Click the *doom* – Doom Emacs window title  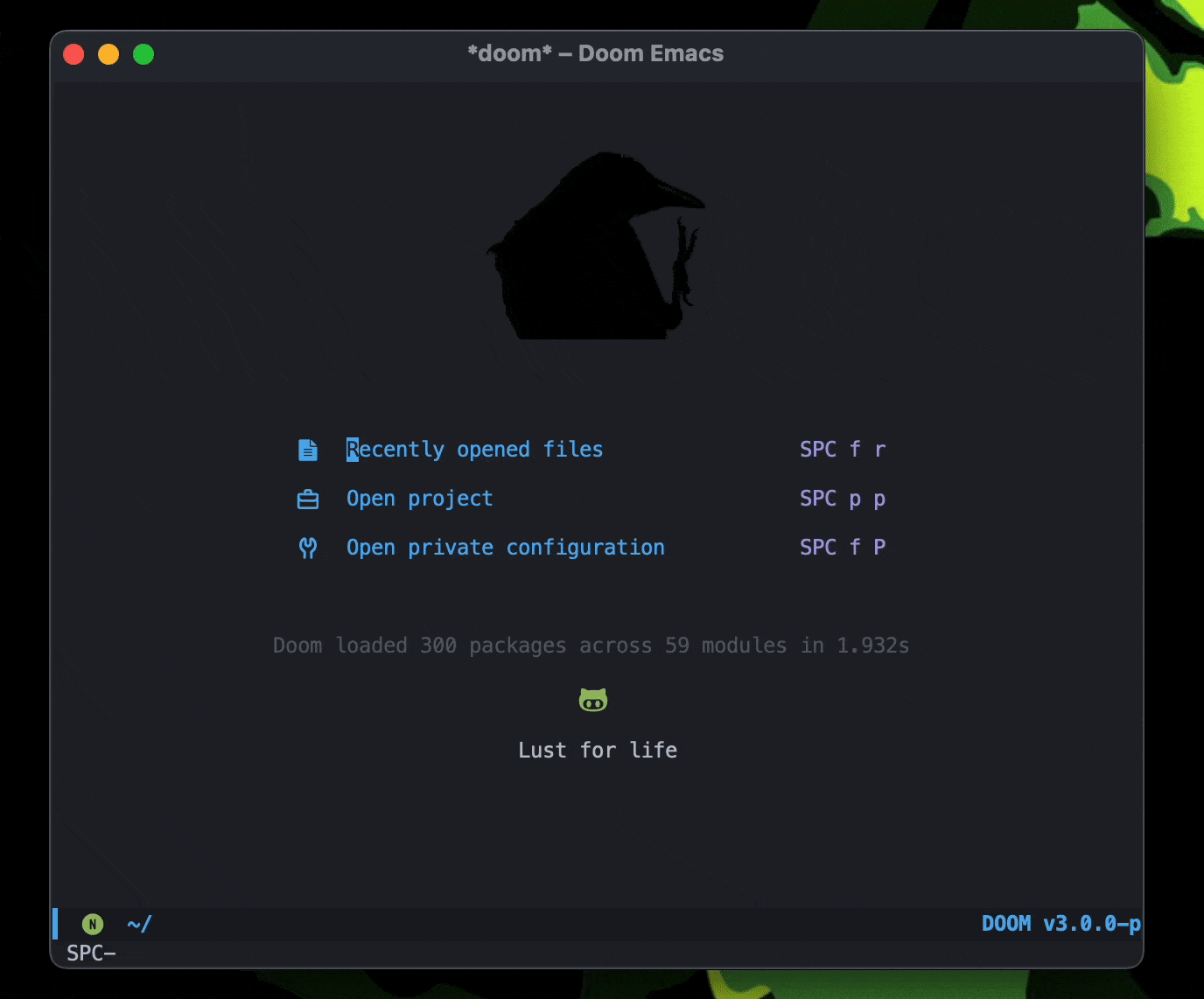(596, 53)
